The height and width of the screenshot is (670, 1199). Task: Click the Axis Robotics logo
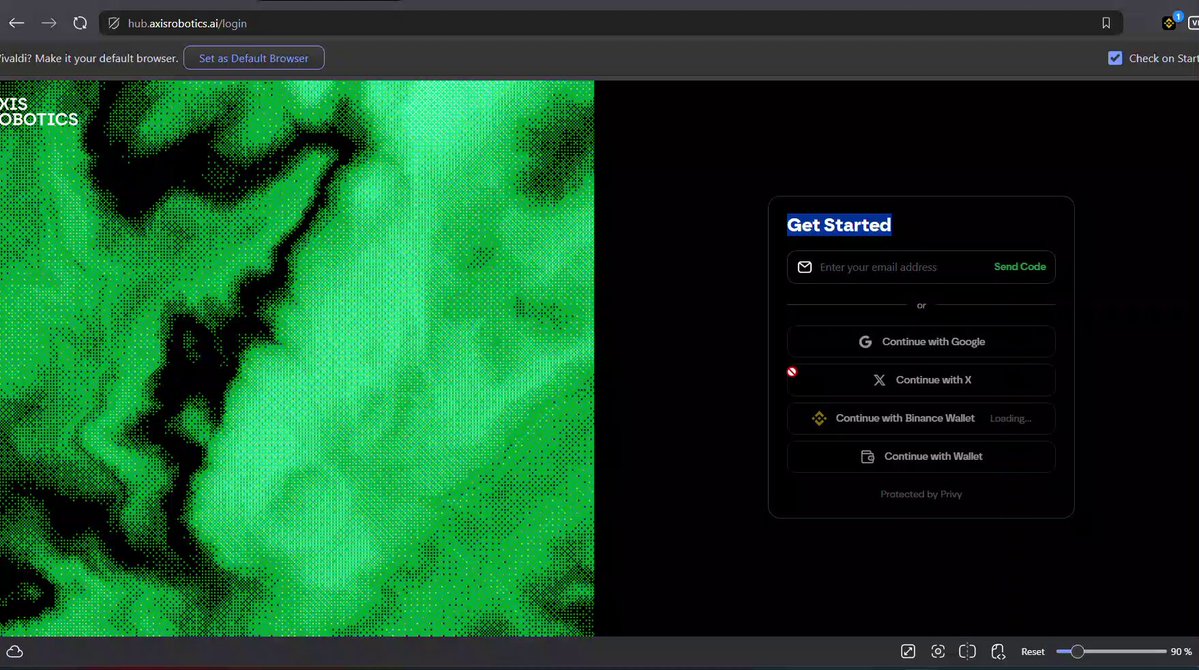[38, 112]
